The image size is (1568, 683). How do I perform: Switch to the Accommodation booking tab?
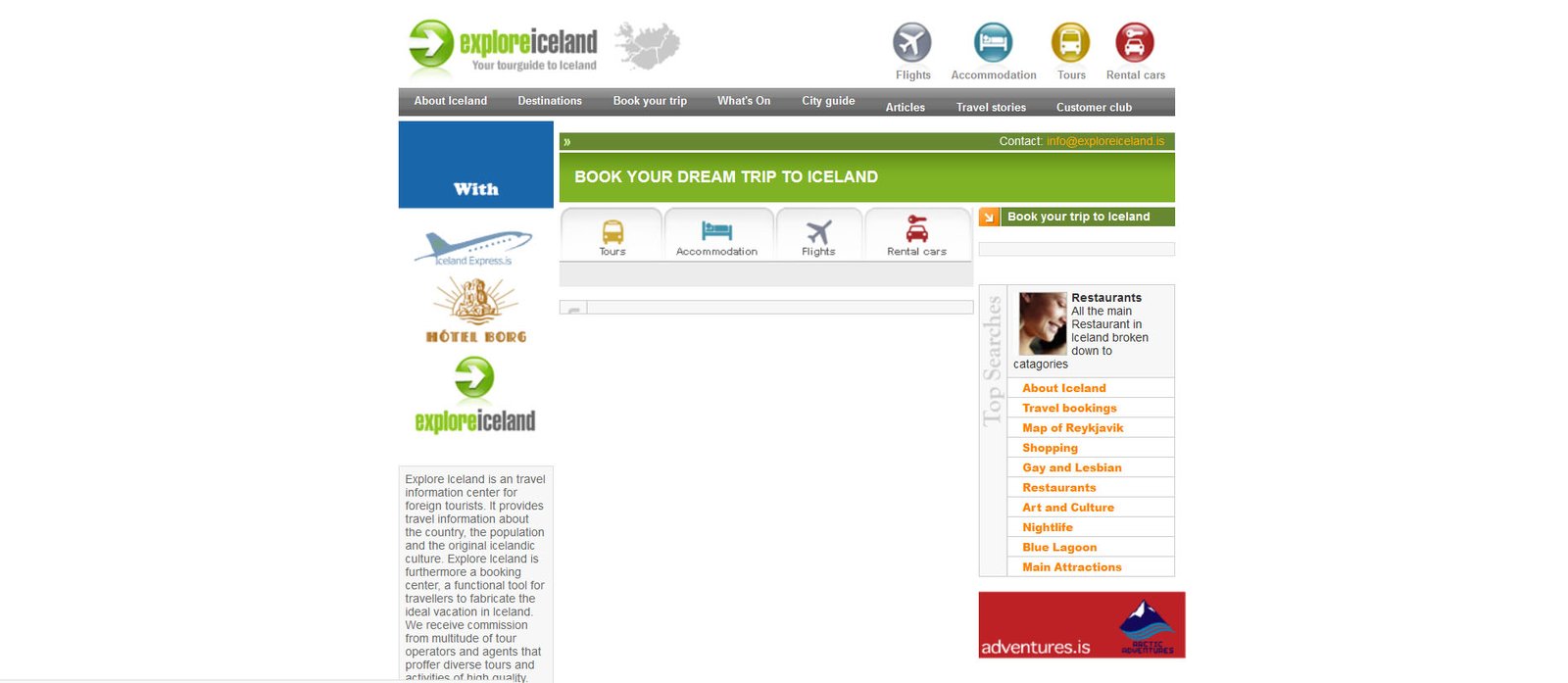click(716, 237)
